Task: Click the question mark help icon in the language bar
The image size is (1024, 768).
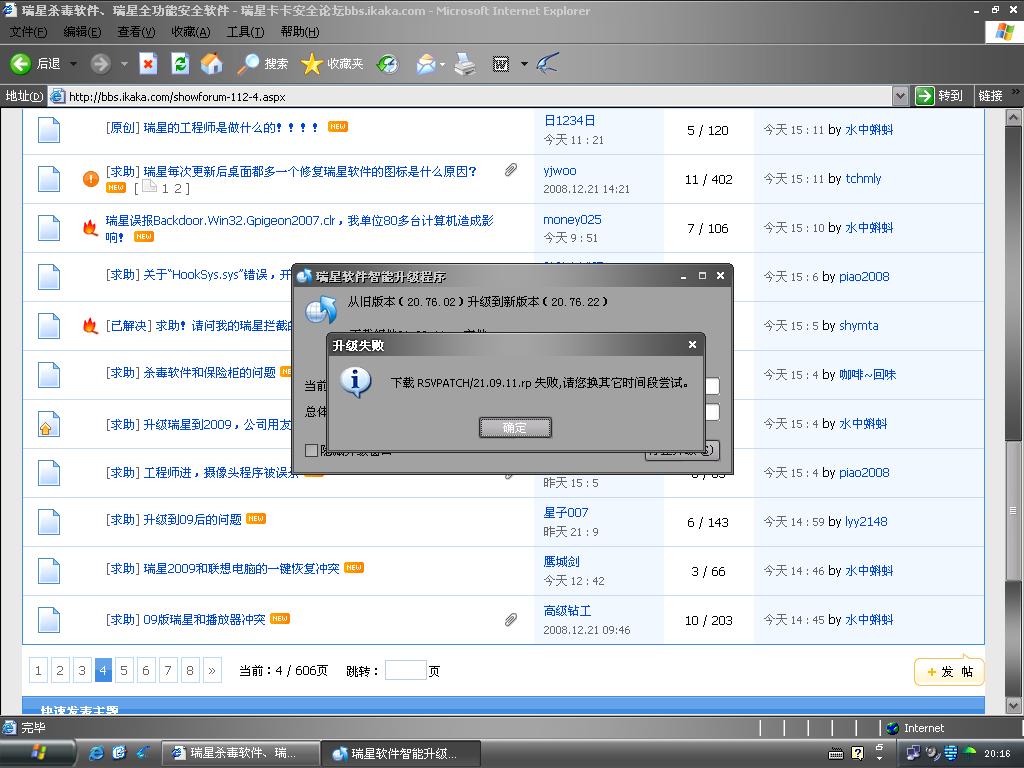Action: pos(857,754)
